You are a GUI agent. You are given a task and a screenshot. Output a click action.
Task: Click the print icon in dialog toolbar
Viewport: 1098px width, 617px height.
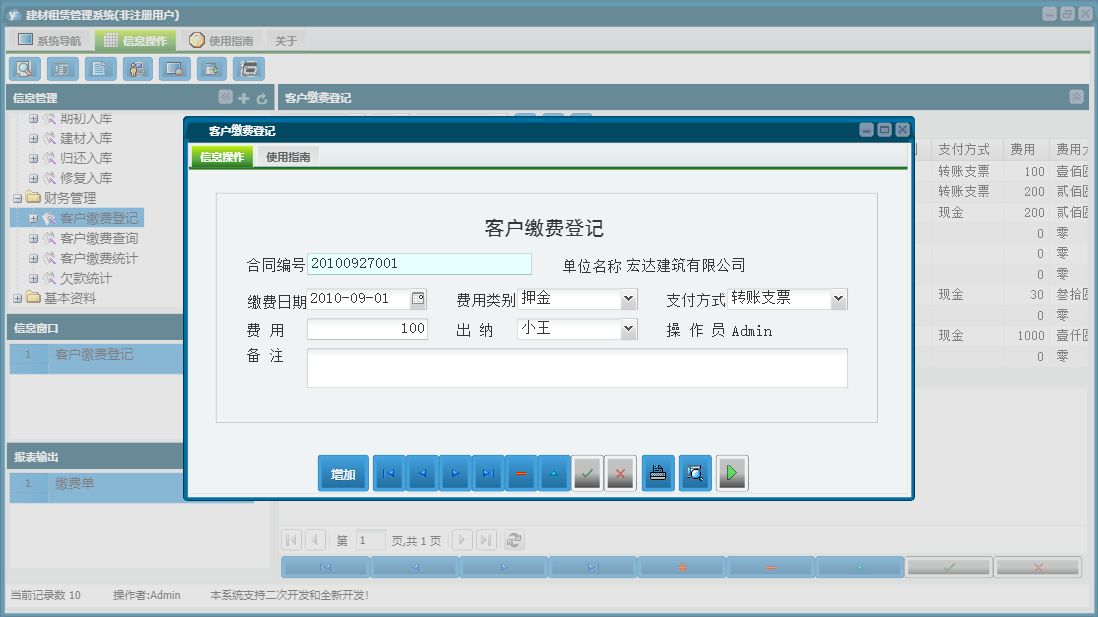coord(658,473)
